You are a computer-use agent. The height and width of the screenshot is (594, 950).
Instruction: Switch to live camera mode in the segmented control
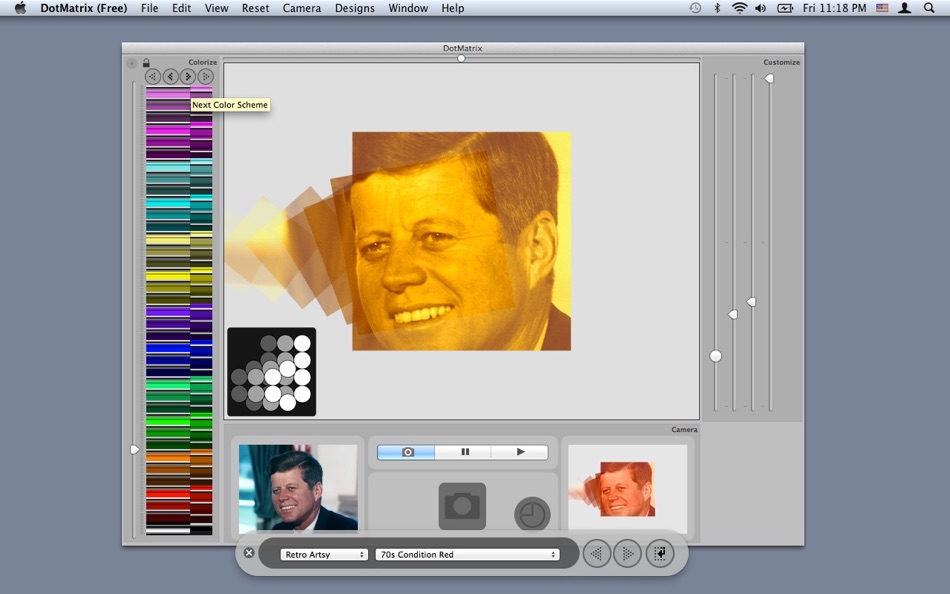coord(406,452)
